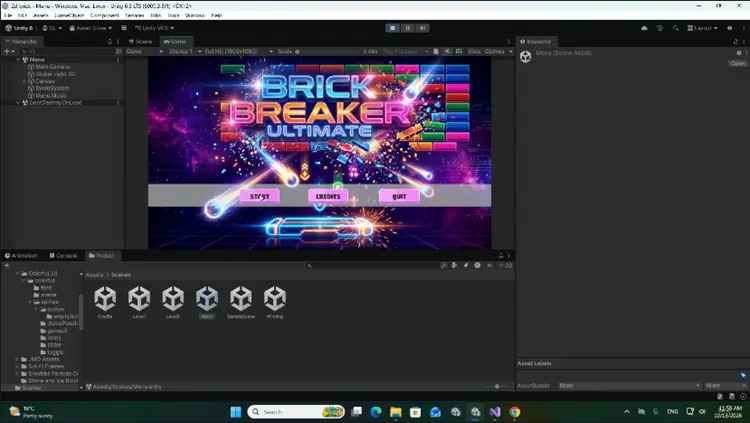The height and width of the screenshot is (423, 750).
Task: Click the Project search field
Action: (372, 266)
